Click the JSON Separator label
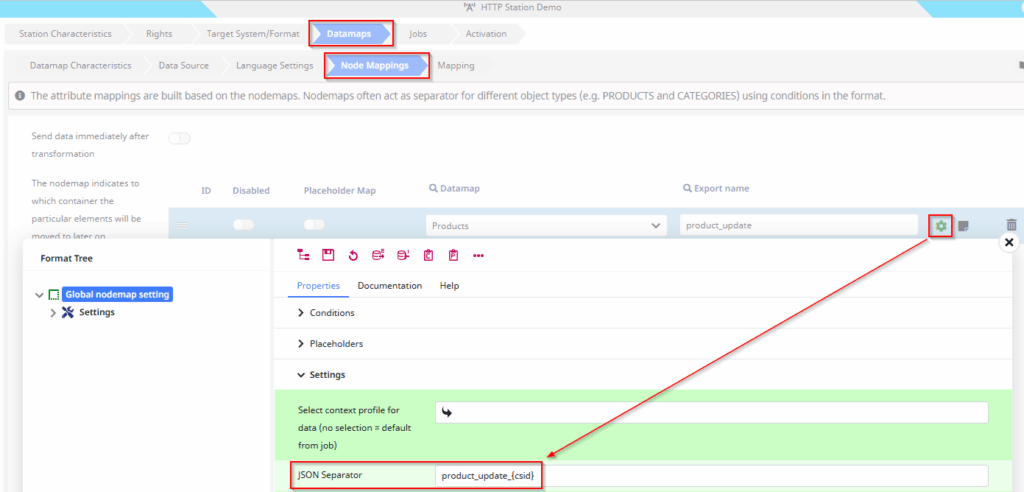The height and width of the screenshot is (492, 1024). point(330,475)
